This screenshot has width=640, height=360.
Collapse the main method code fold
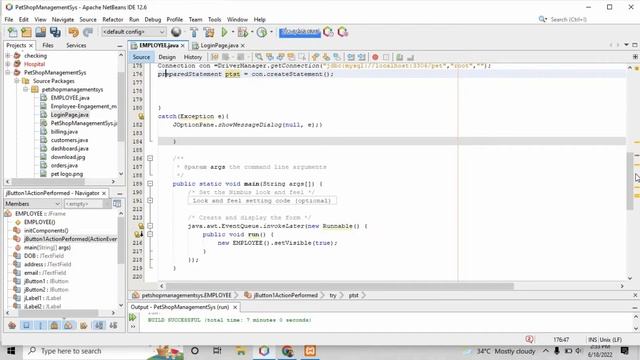pyautogui.click(x=150, y=184)
